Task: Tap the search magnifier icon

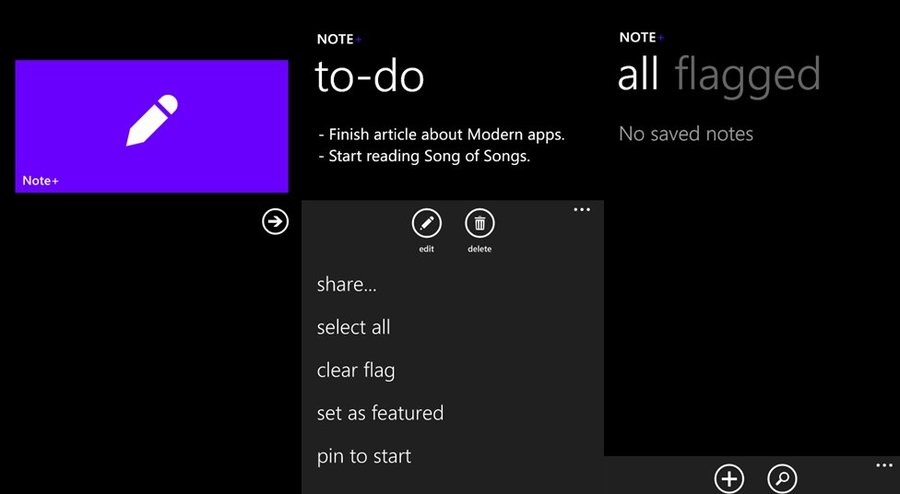Action: pos(782,479)
